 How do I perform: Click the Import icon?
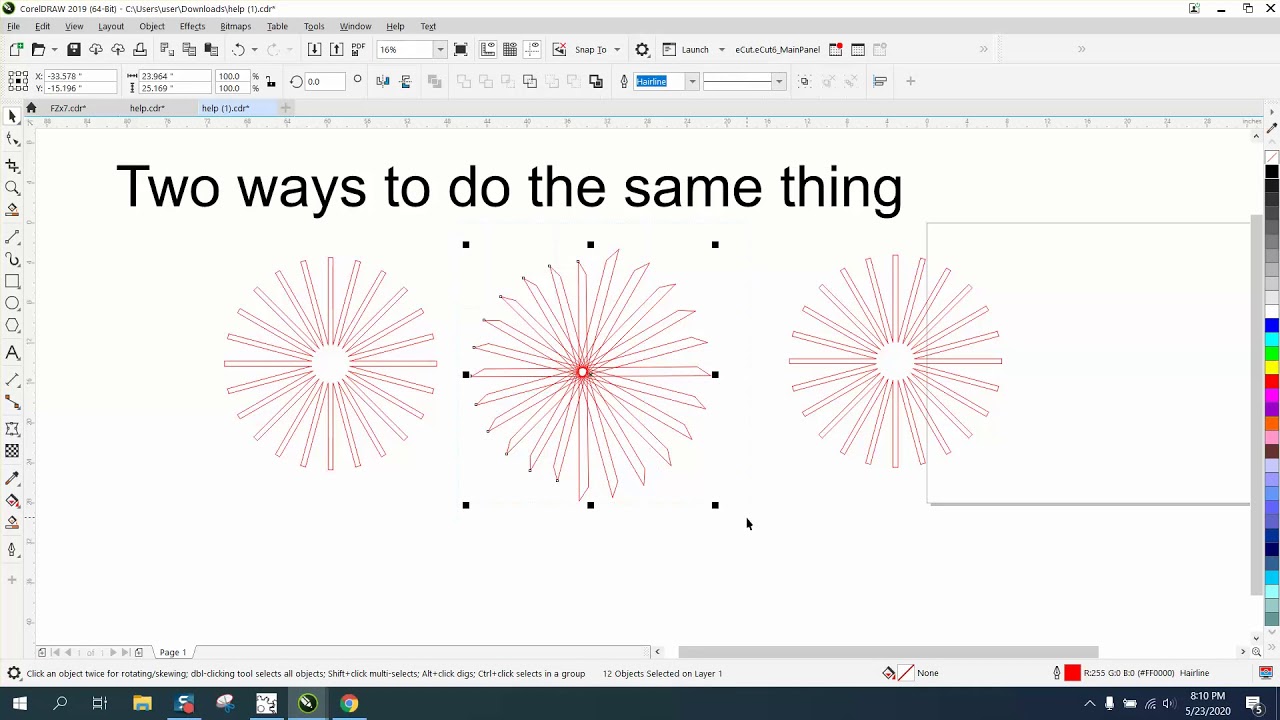click(314, 49)
